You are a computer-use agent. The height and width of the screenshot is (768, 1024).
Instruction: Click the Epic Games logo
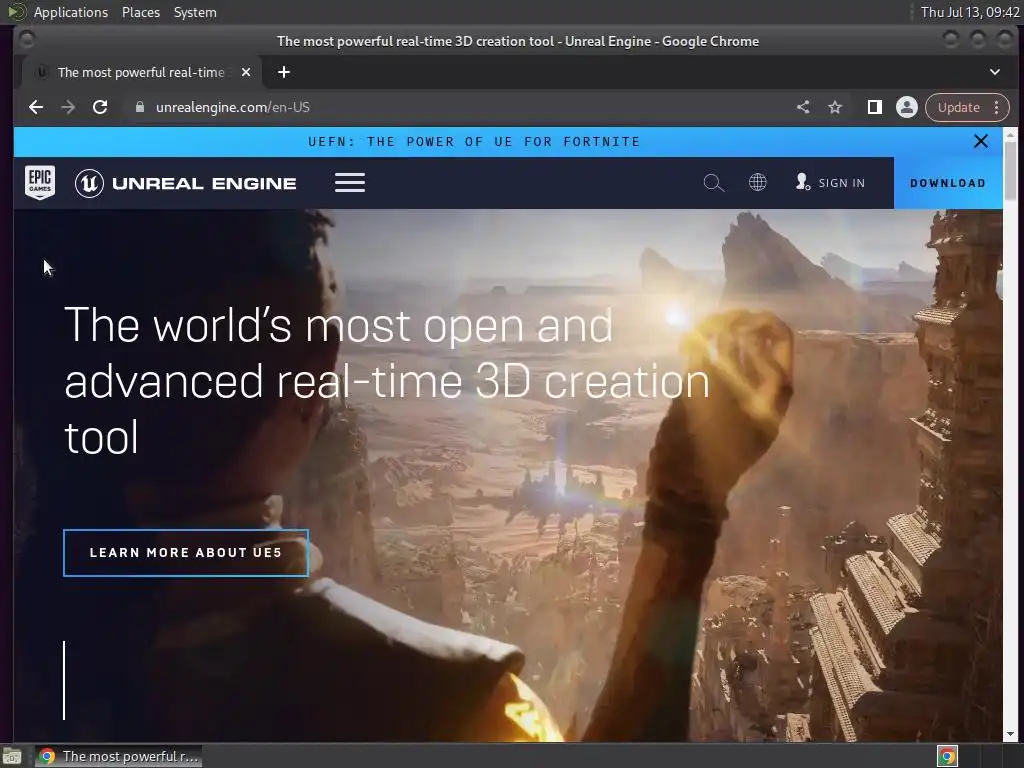(x=40, y=182)
